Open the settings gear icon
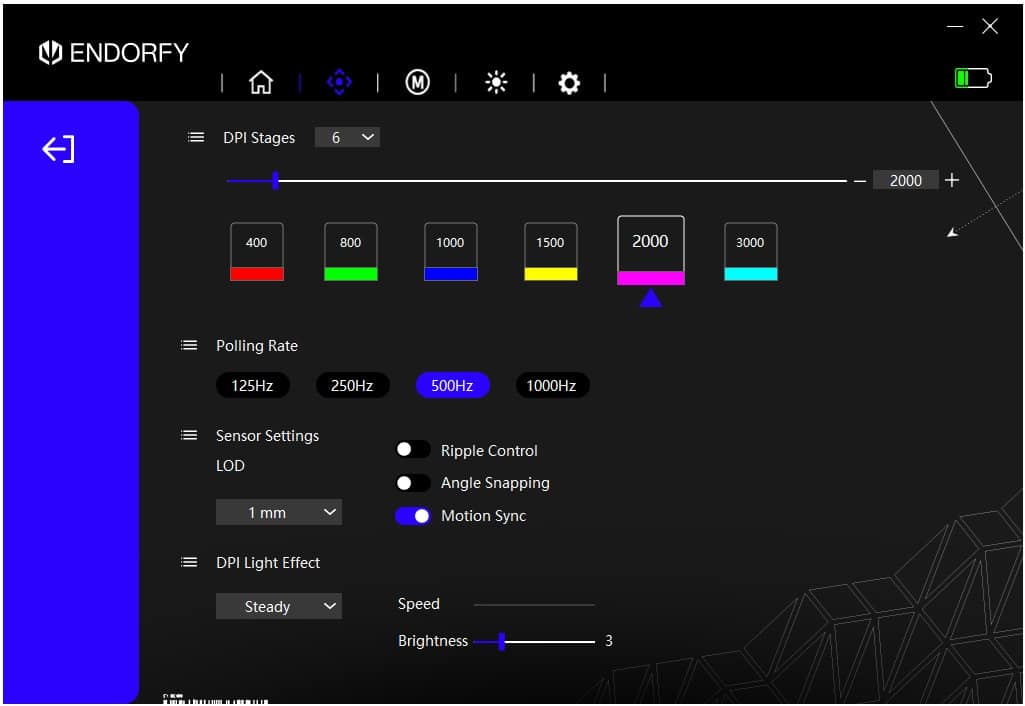The width and height of the screenshot is (1025, 706). click(x=569, y=83)
